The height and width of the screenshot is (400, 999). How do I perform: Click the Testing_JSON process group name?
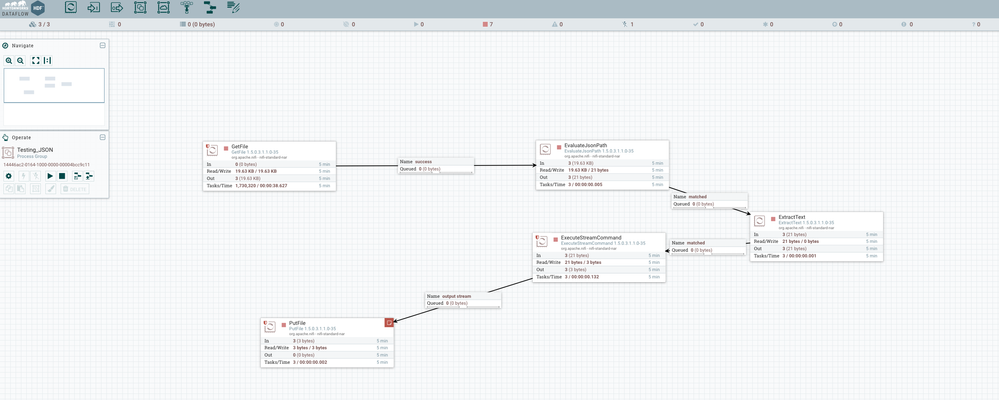pyautogui.click(x=35, y=150)
